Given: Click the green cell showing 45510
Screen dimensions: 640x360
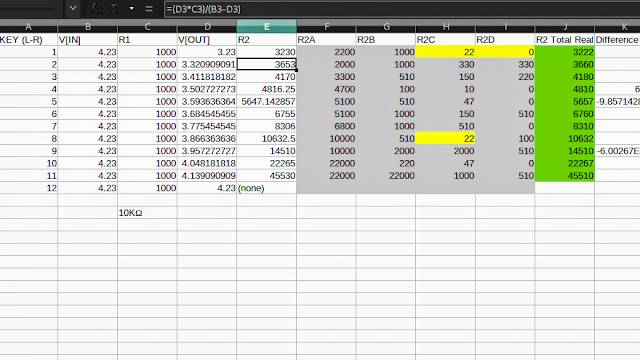Looking at the screenshot, I should [x=564, y=176].
